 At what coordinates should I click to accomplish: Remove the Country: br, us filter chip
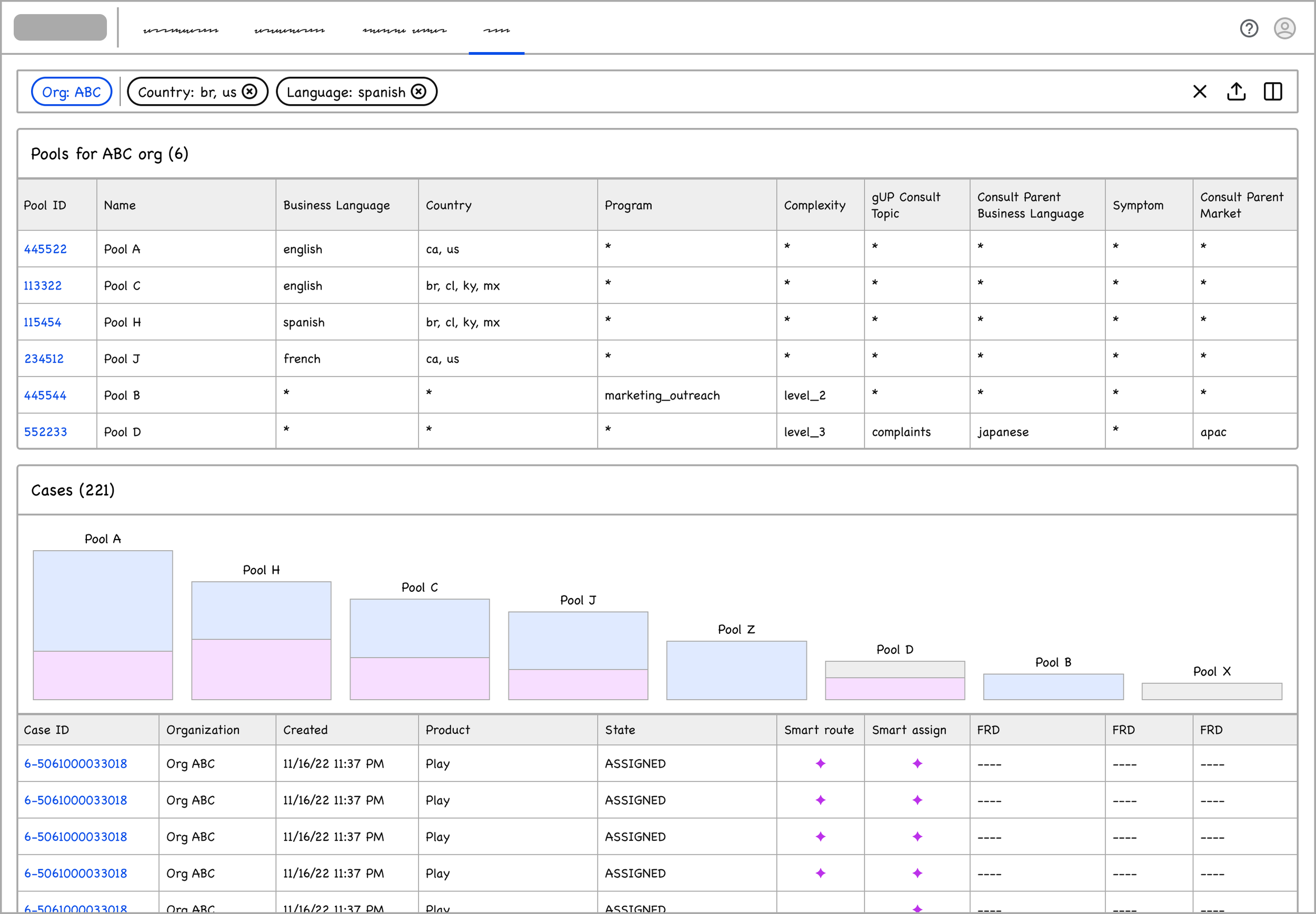[x=250, y=92]
